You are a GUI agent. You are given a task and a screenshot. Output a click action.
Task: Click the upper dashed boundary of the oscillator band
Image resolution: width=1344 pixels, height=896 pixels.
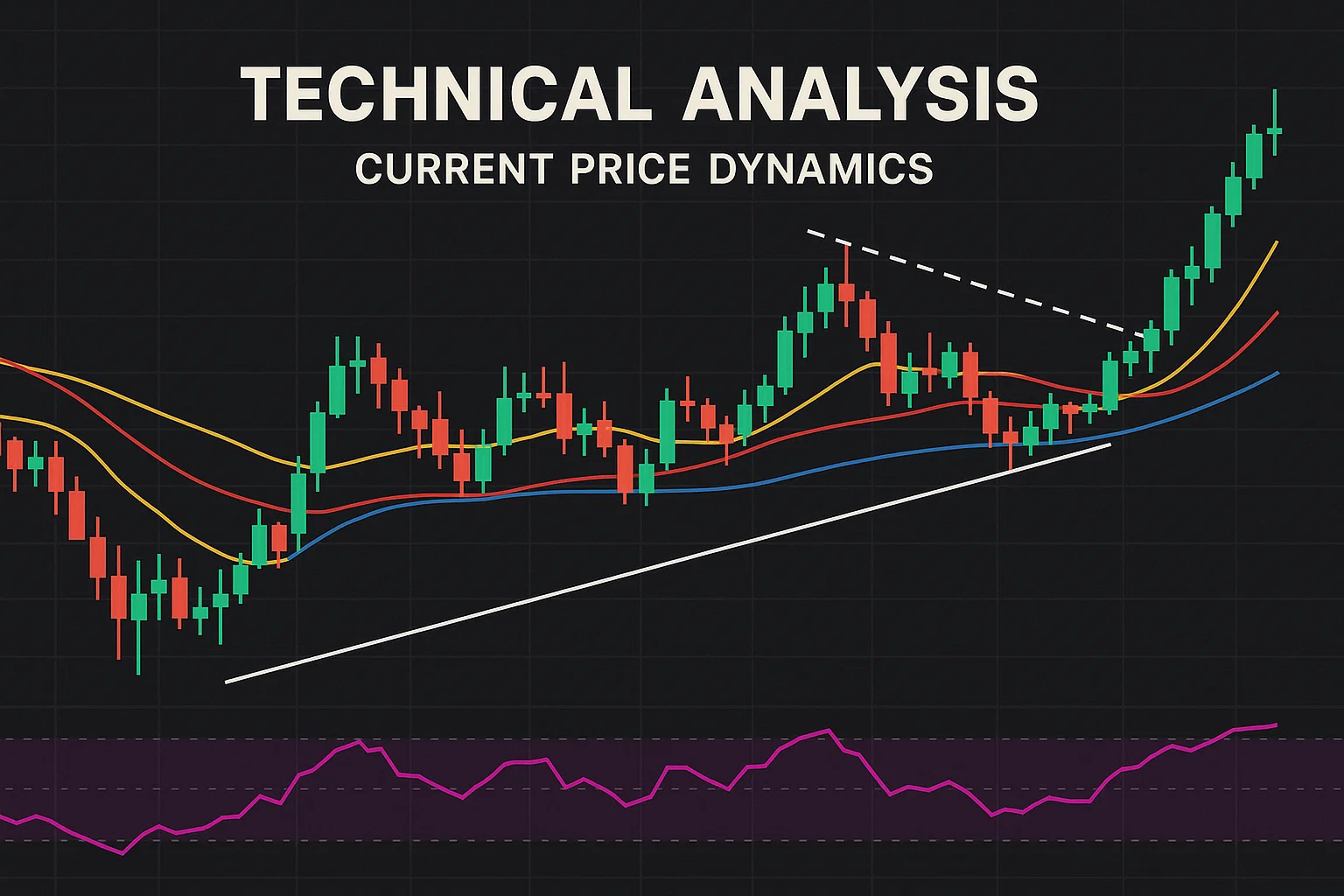coord(612,739)
